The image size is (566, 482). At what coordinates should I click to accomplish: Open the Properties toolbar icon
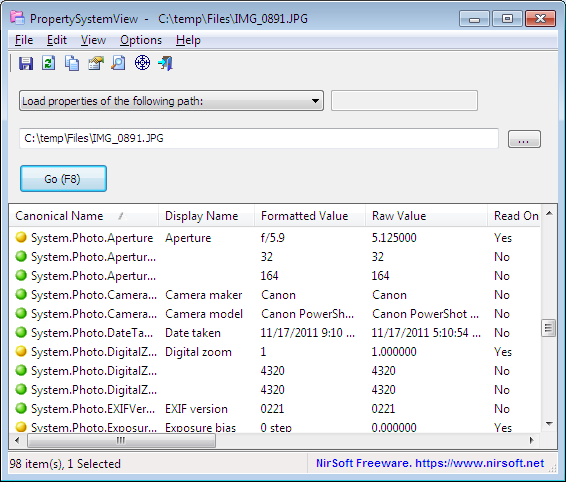coord(96,63)
